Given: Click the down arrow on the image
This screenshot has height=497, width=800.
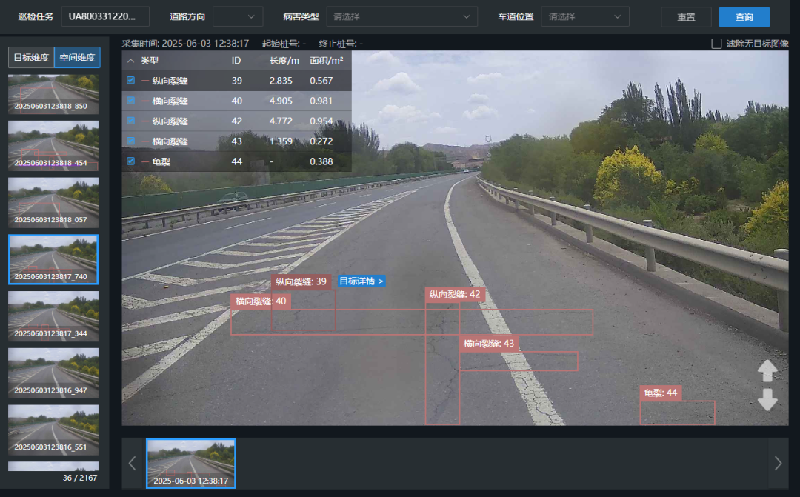Looking at the screenshot, I should pyautogui.click(x=767, y=400).
